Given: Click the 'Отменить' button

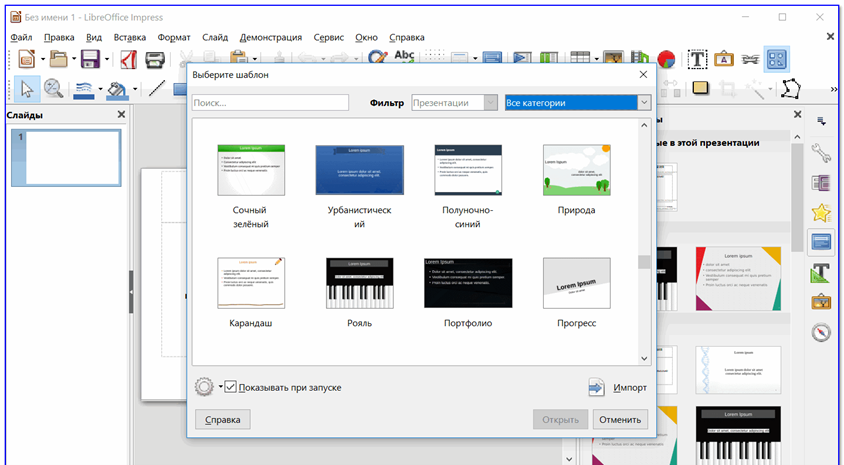Looking at the screenshot, I should (x=619, y=420).
